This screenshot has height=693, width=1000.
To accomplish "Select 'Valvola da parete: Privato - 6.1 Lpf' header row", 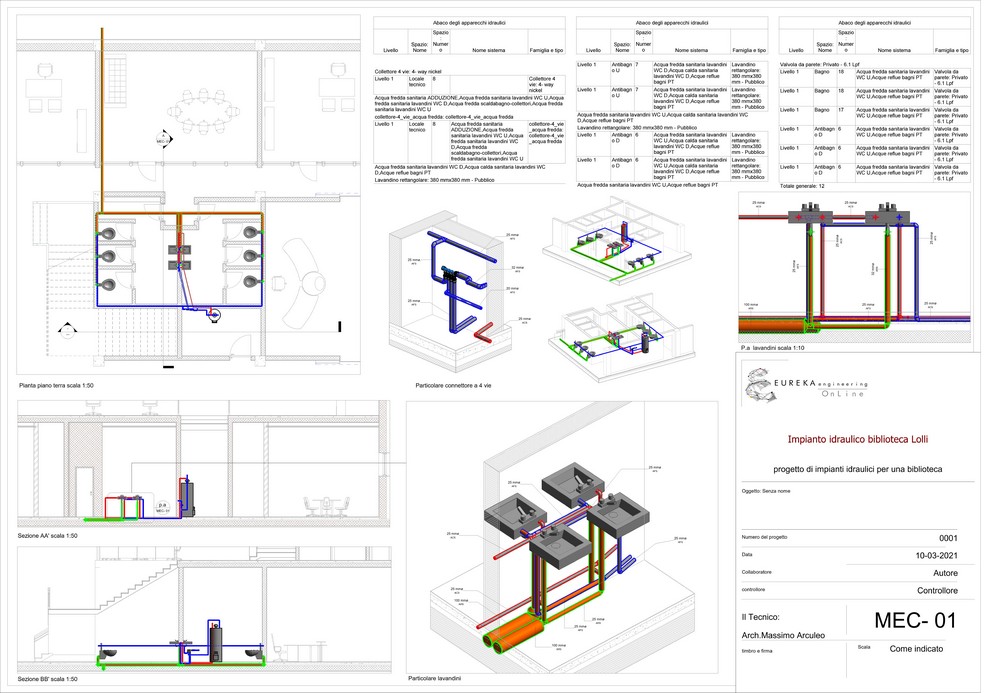I will coord(820,64).
